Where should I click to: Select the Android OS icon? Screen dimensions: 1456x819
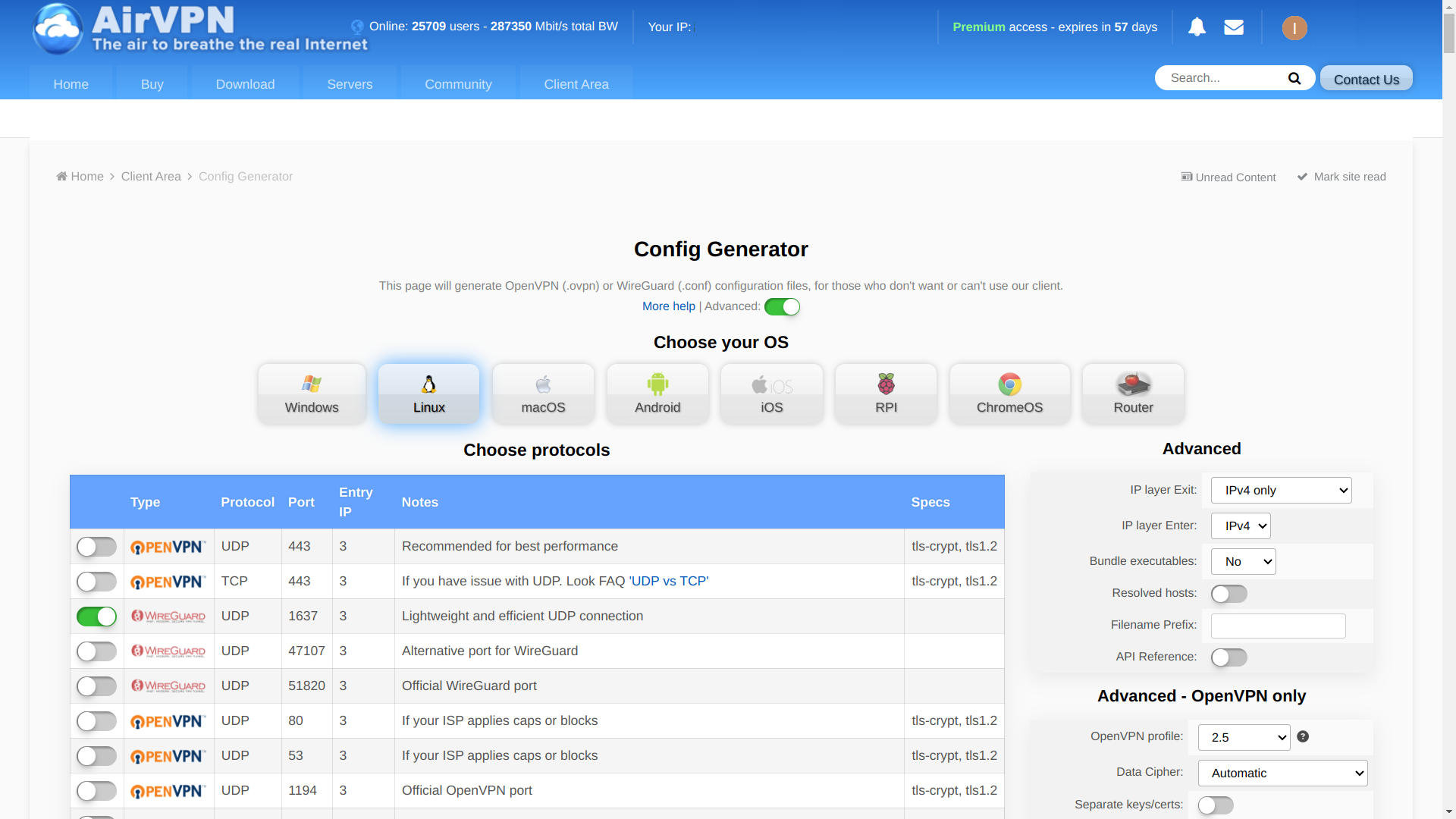(657, 393)
